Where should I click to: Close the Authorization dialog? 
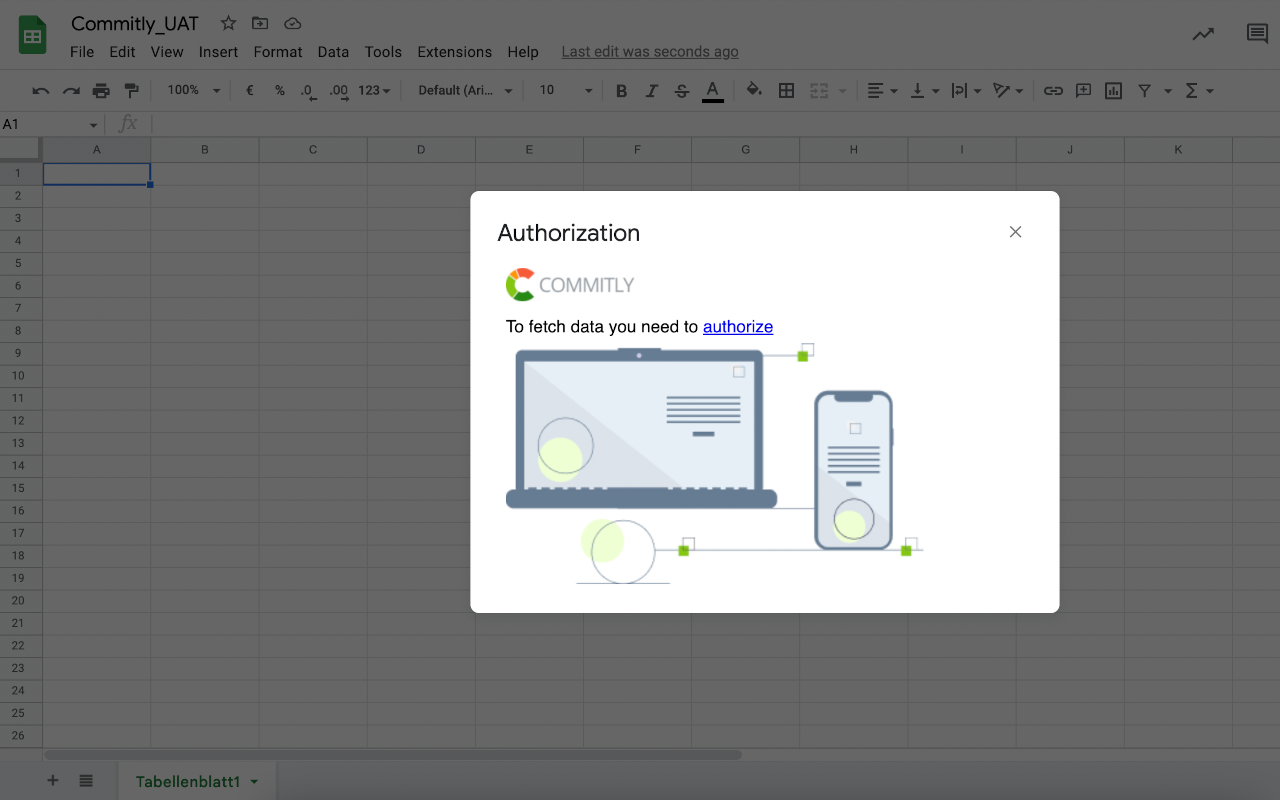tap(1015, 232)
